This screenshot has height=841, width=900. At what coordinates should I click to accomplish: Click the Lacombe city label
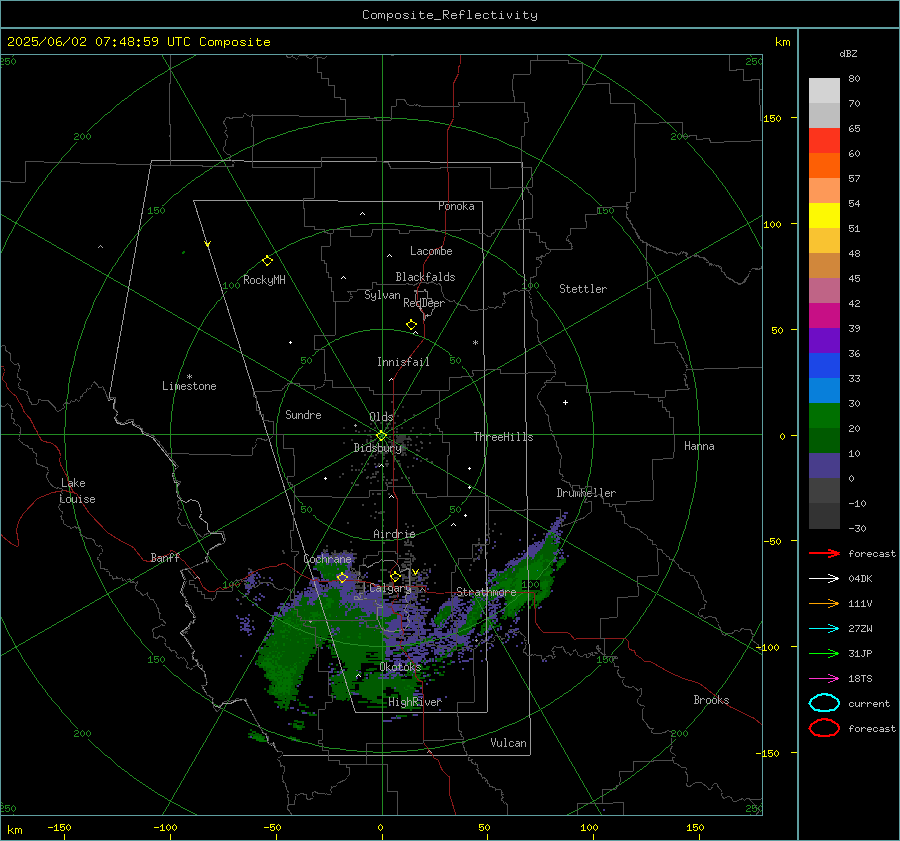coord(431,251)
